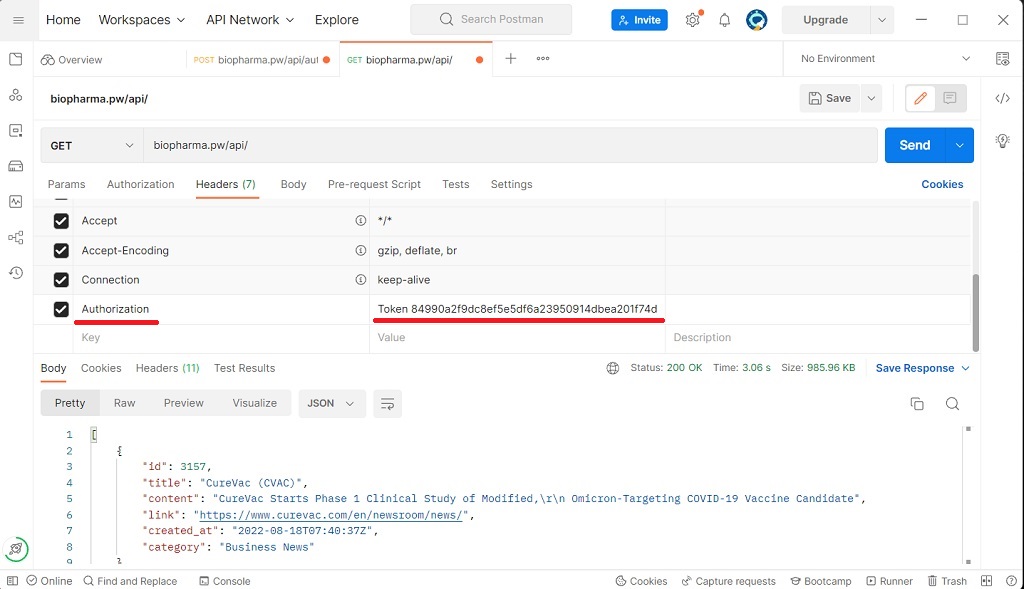This screenshot has width=1024, height=589.
Task: Click the blue Send button
Action: pyautogui.click(x=915, y=145)
